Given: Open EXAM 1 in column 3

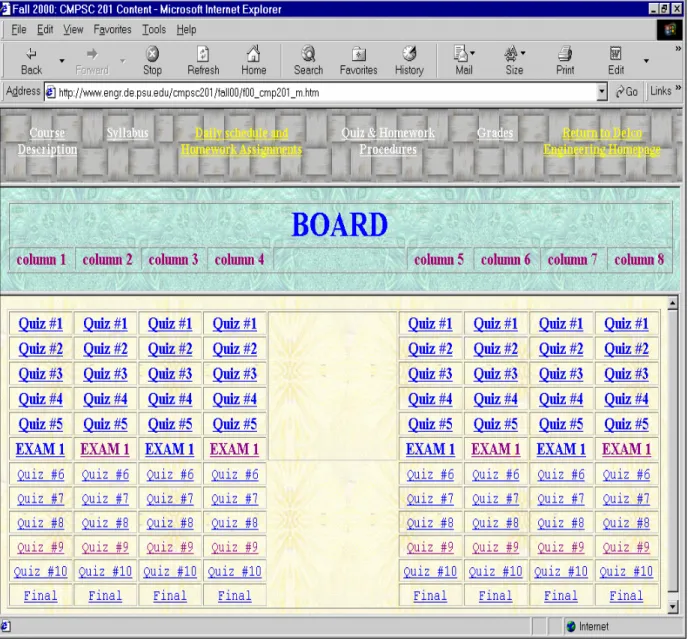Looking at the screenshot, I should point(170,449).
